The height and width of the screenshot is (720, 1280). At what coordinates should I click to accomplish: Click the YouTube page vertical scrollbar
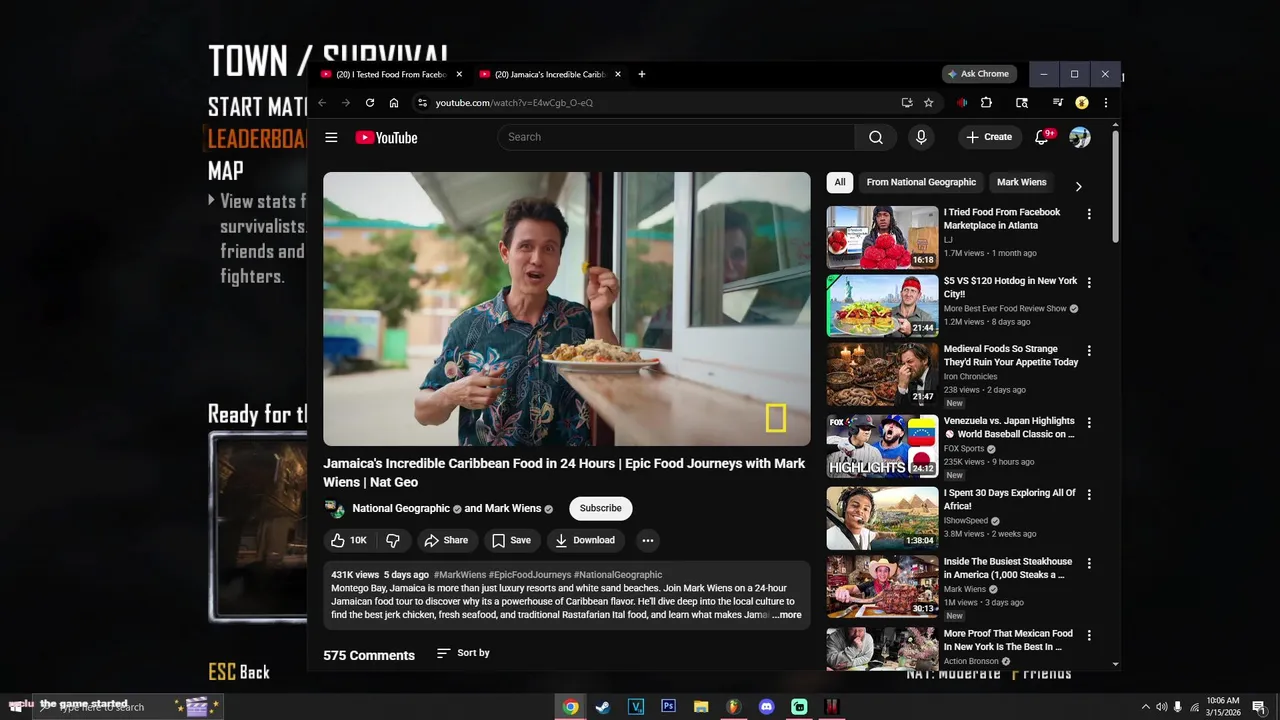pyautogui.click(x=1115, y=187)
